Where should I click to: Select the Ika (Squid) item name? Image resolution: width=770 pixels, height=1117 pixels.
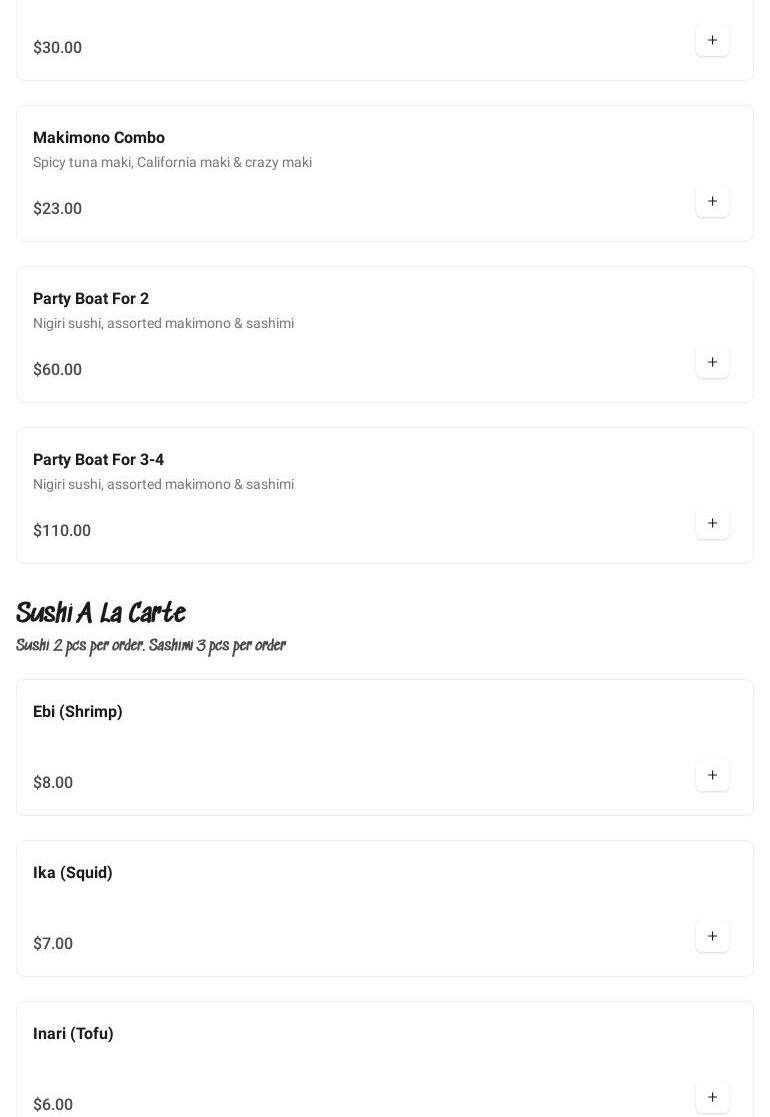click(x=73, y=873)
